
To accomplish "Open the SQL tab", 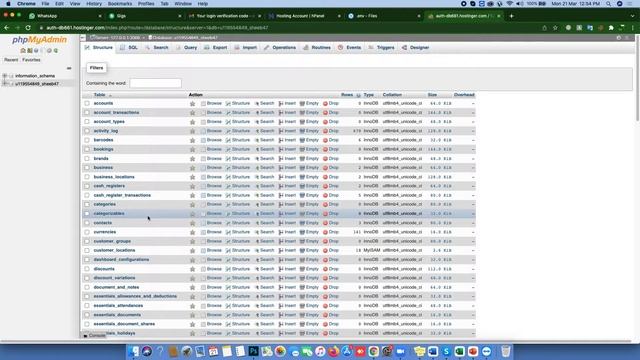I will [129, 48].
